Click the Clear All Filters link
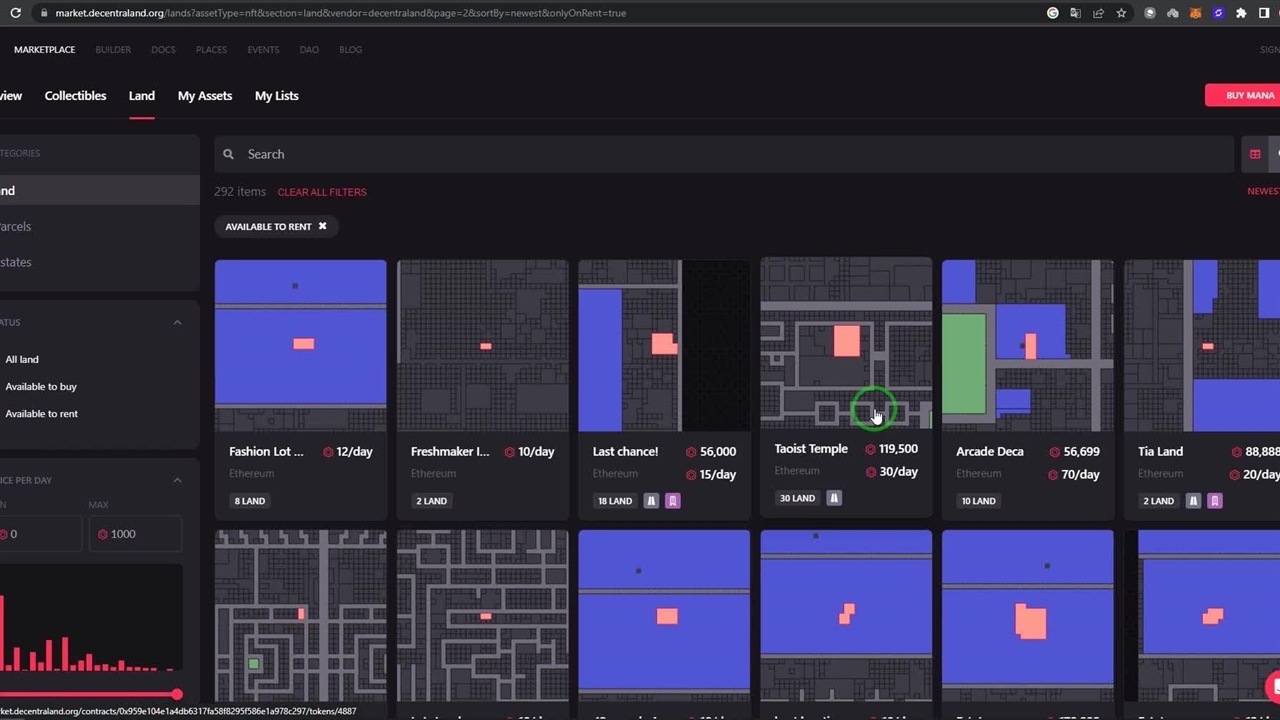The image size is (1280, 720). [x=322, y=192]
